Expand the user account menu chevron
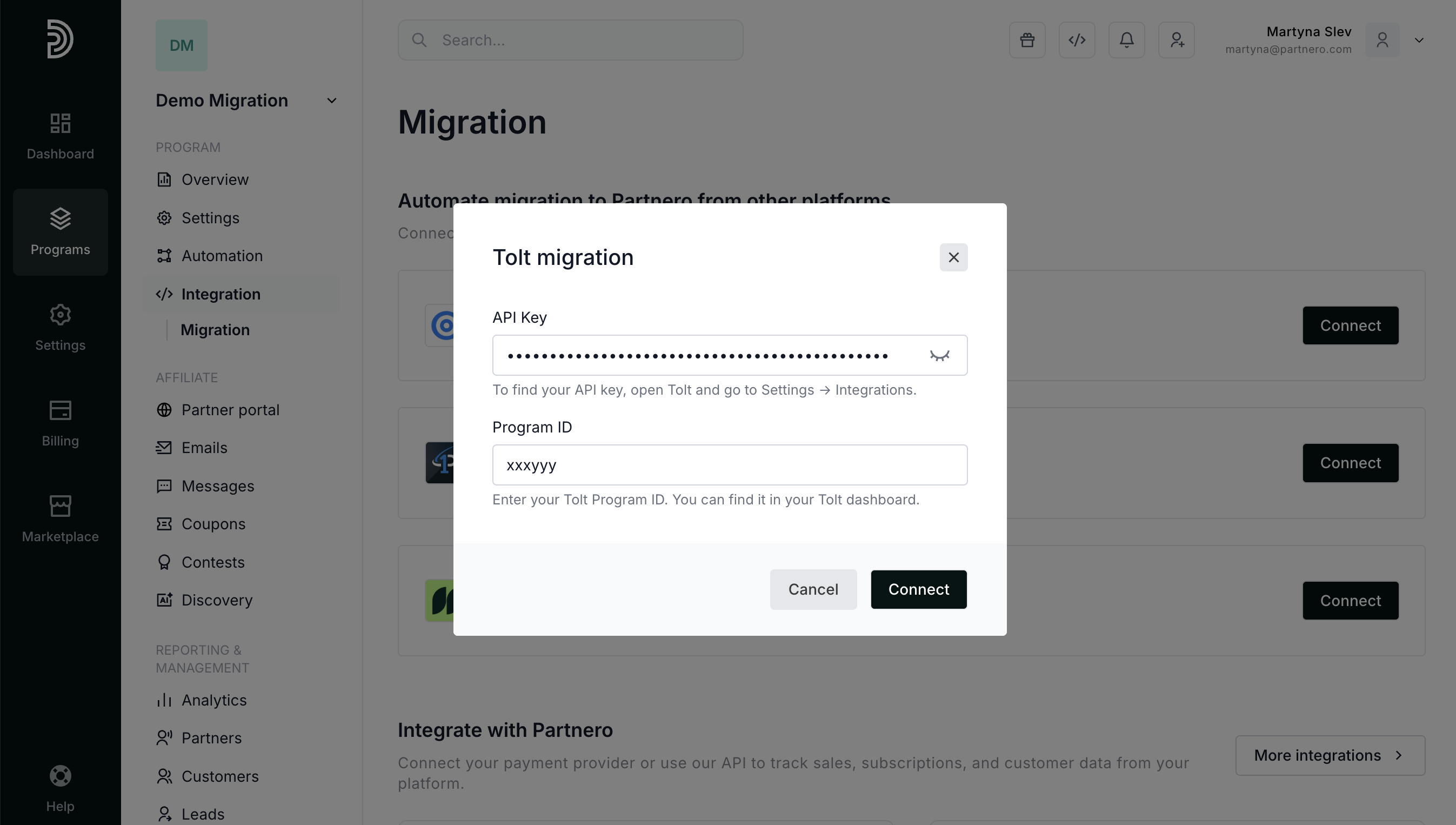 click(x=1419, y=40)
